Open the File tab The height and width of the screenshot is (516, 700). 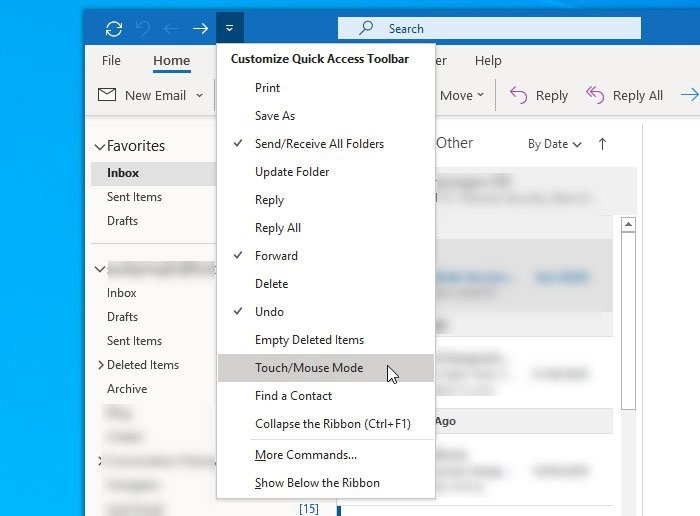(111, 60)
